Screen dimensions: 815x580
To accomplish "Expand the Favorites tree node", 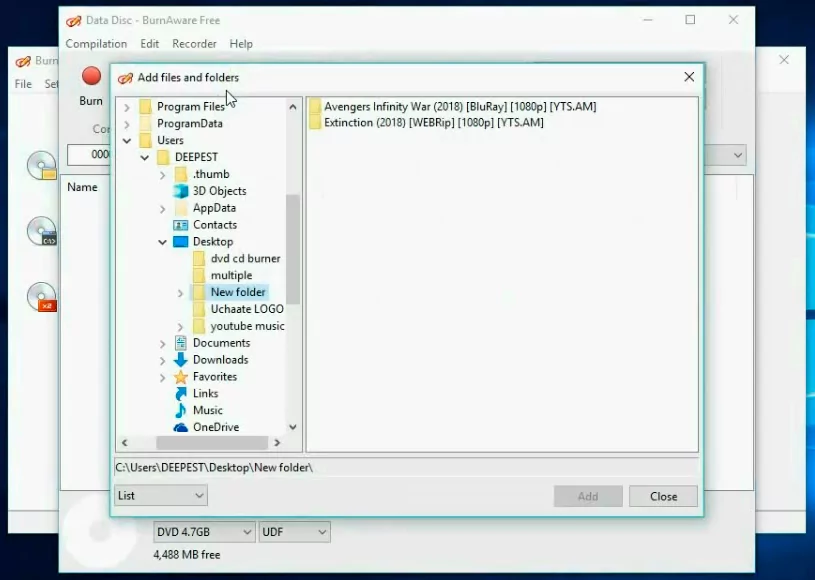I will tap(162, 378).
